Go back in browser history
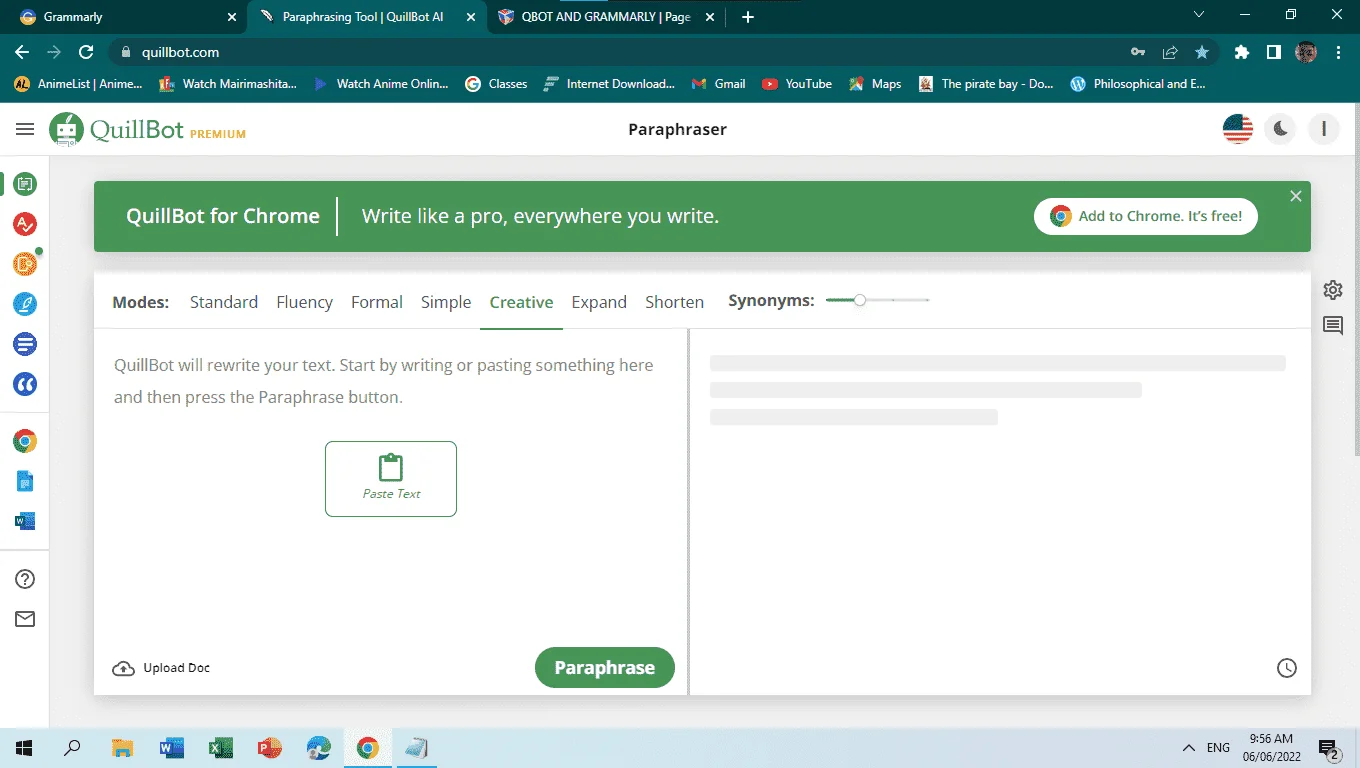The height and width of the screenshot is (768, 1360). (22, 52)
